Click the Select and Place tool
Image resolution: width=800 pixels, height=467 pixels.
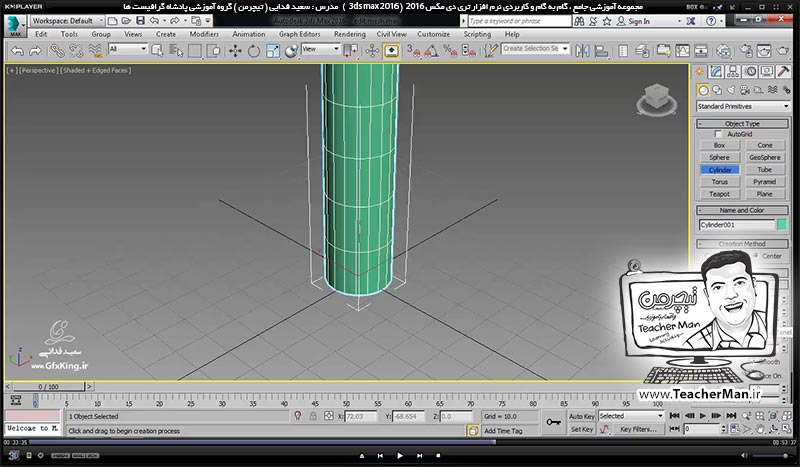[x=291, y=51]
